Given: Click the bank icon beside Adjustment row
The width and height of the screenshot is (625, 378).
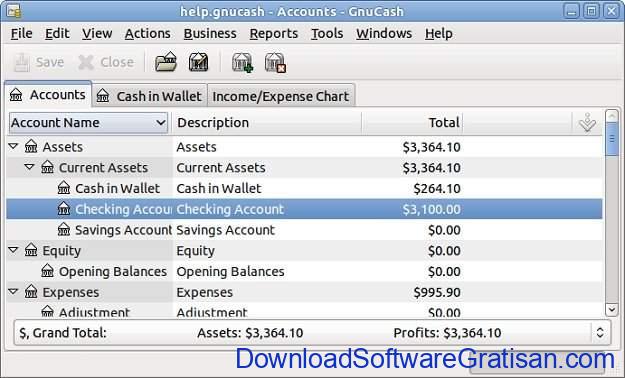Looking at the screenshot, I should tap(47, 311).
